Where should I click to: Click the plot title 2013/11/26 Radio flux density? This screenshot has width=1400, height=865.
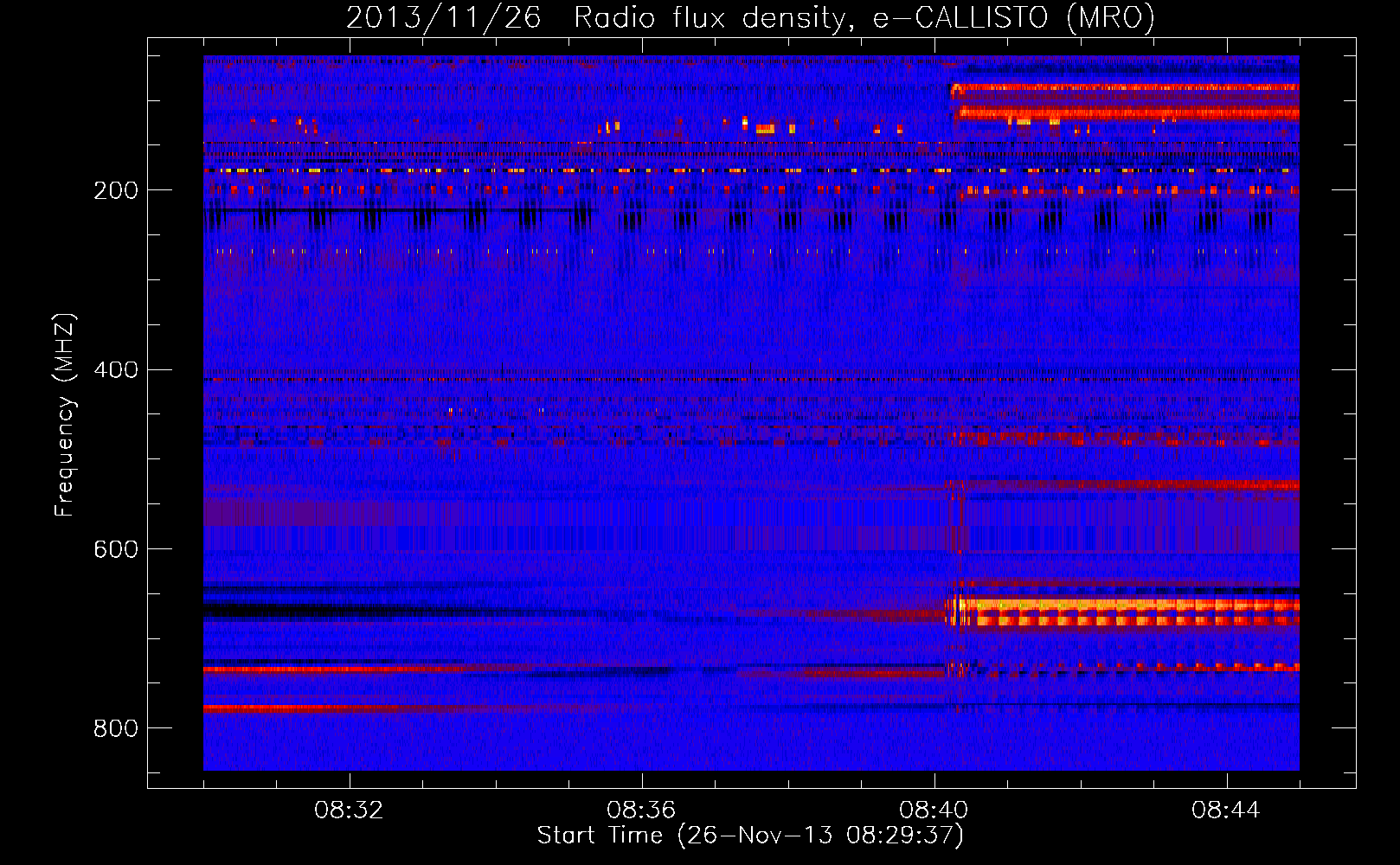(750, 18)
